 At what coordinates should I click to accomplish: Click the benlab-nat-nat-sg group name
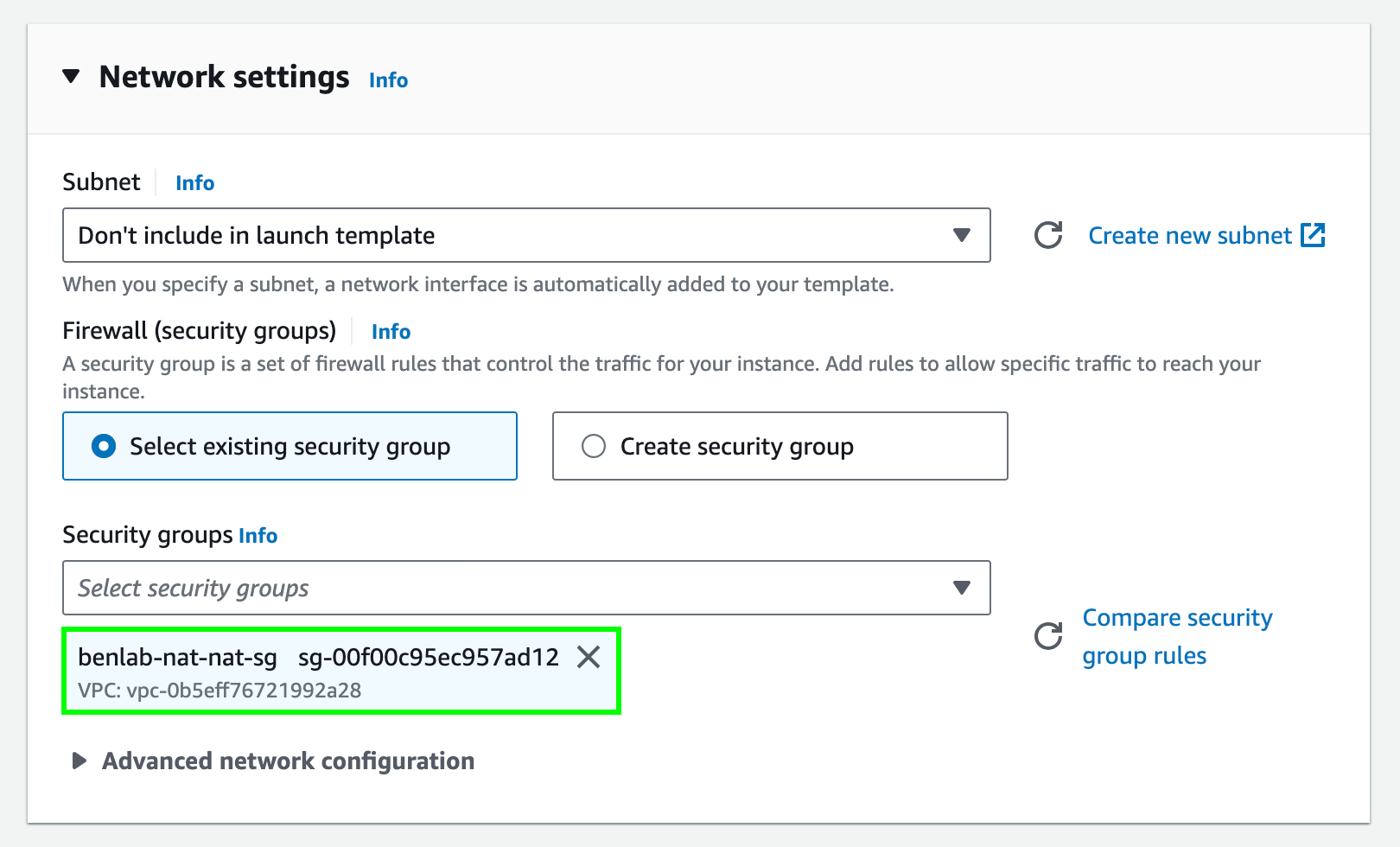(177, 658)
